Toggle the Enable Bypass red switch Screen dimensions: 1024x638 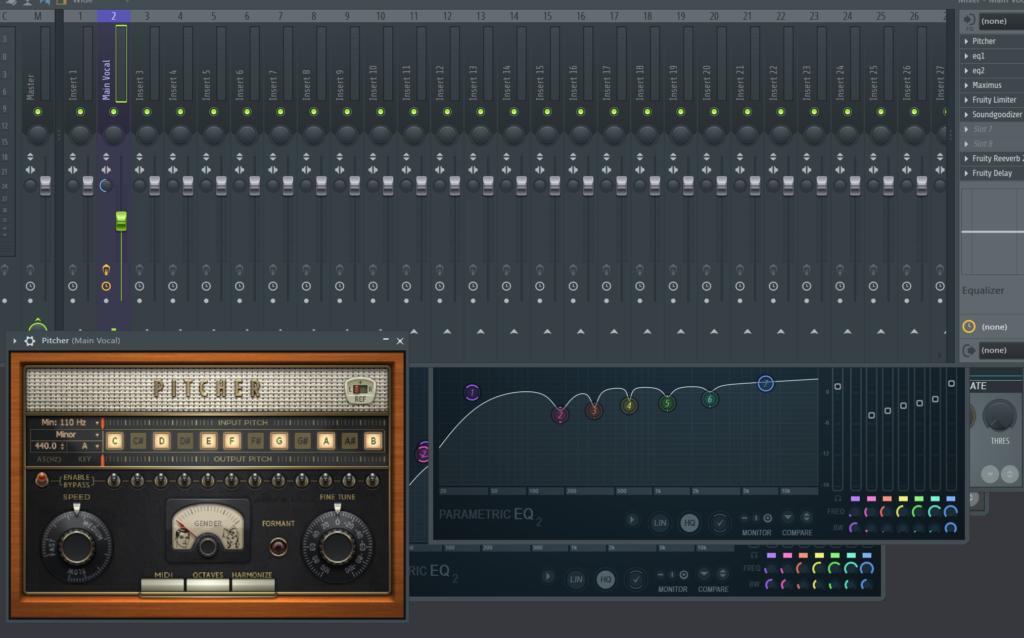click(x=41, y=480)
